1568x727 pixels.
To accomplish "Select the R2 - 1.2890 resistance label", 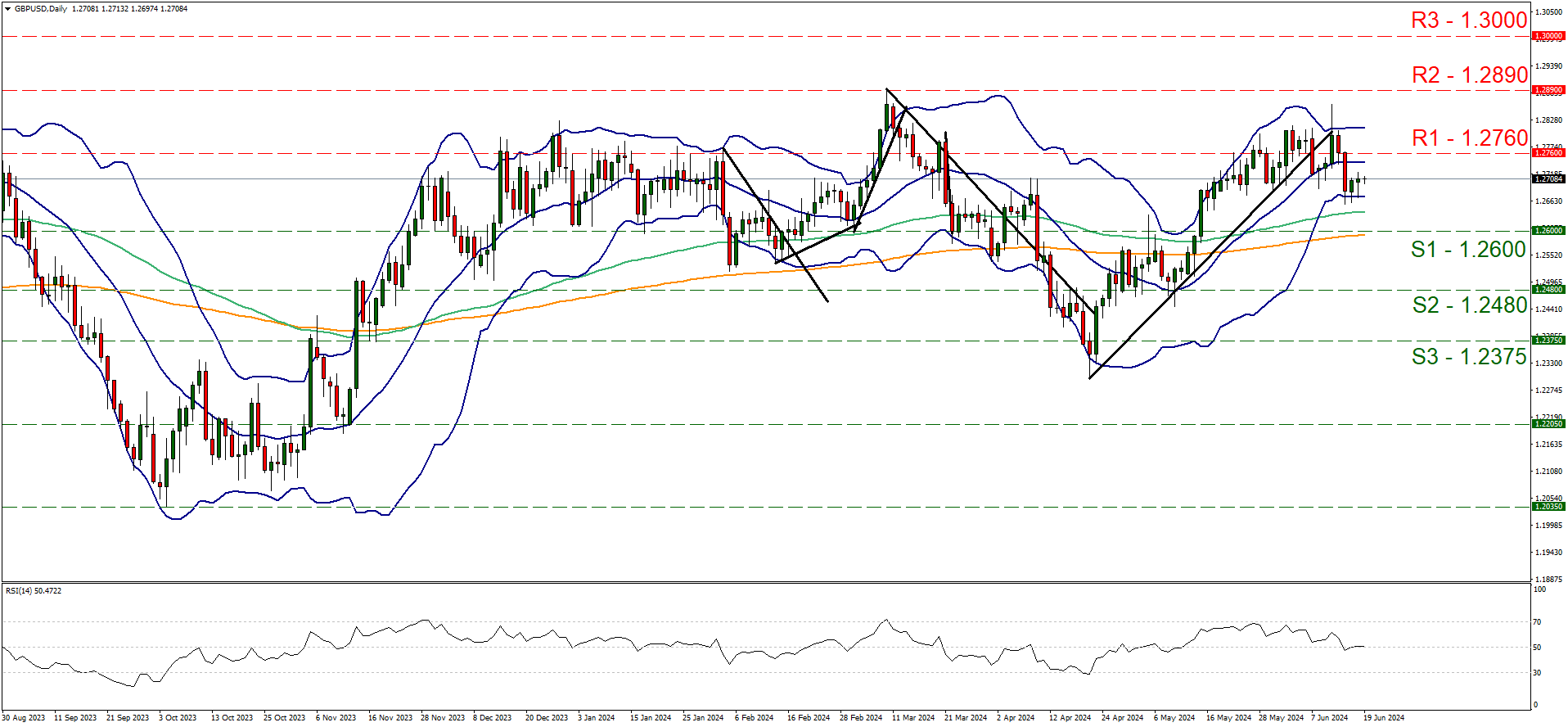I will pos(1469,75).
